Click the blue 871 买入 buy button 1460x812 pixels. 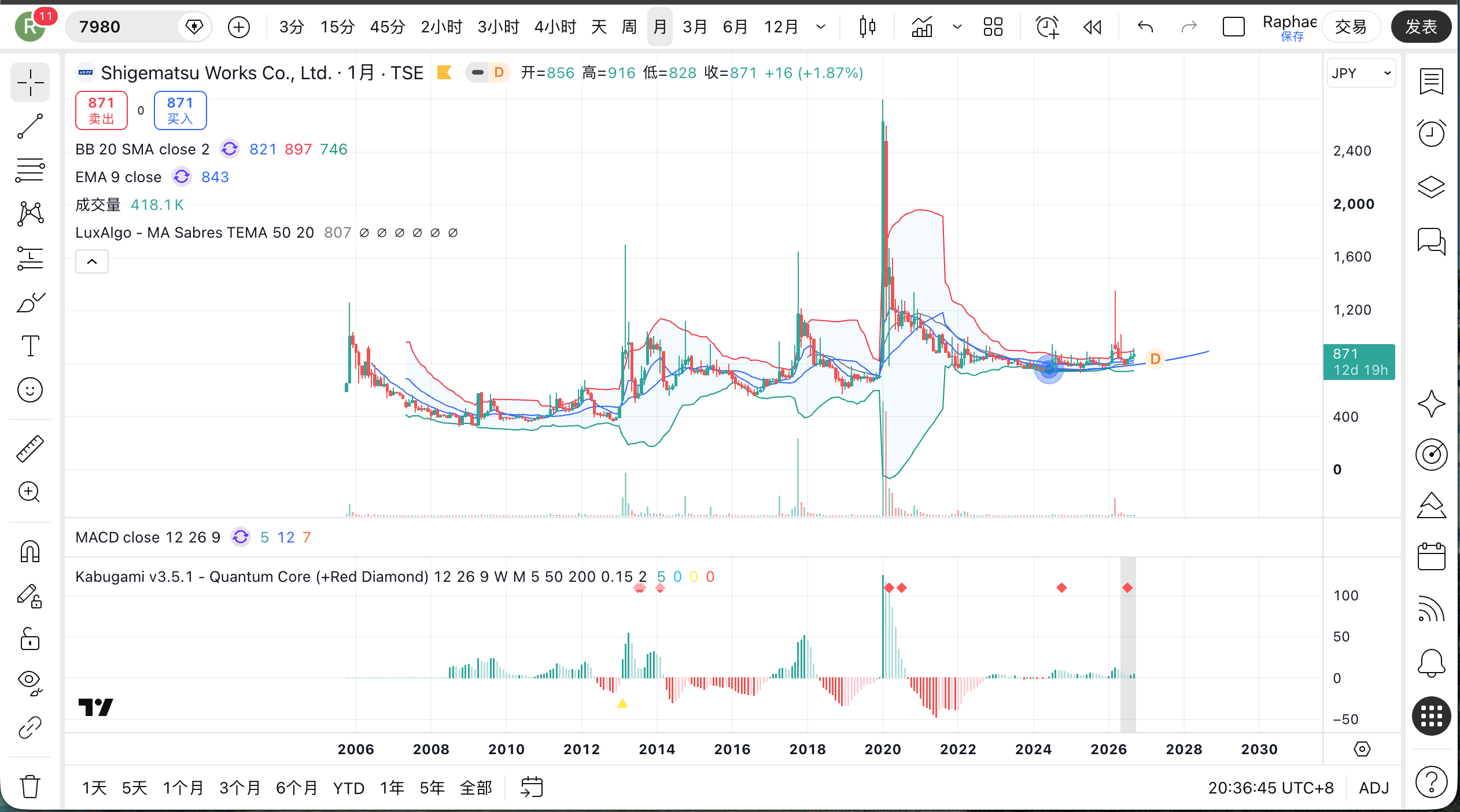point(180,110)
